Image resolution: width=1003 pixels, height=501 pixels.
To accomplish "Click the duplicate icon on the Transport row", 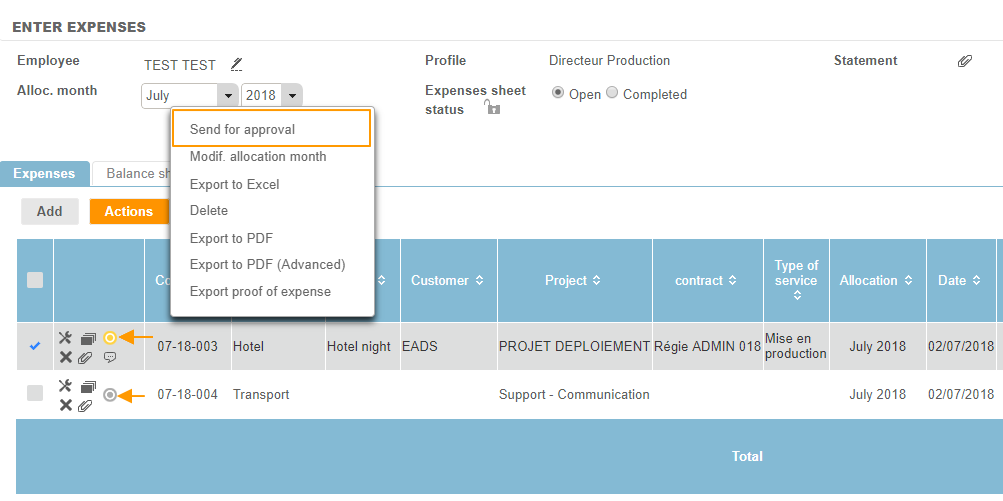I will (x=88, y=387).
